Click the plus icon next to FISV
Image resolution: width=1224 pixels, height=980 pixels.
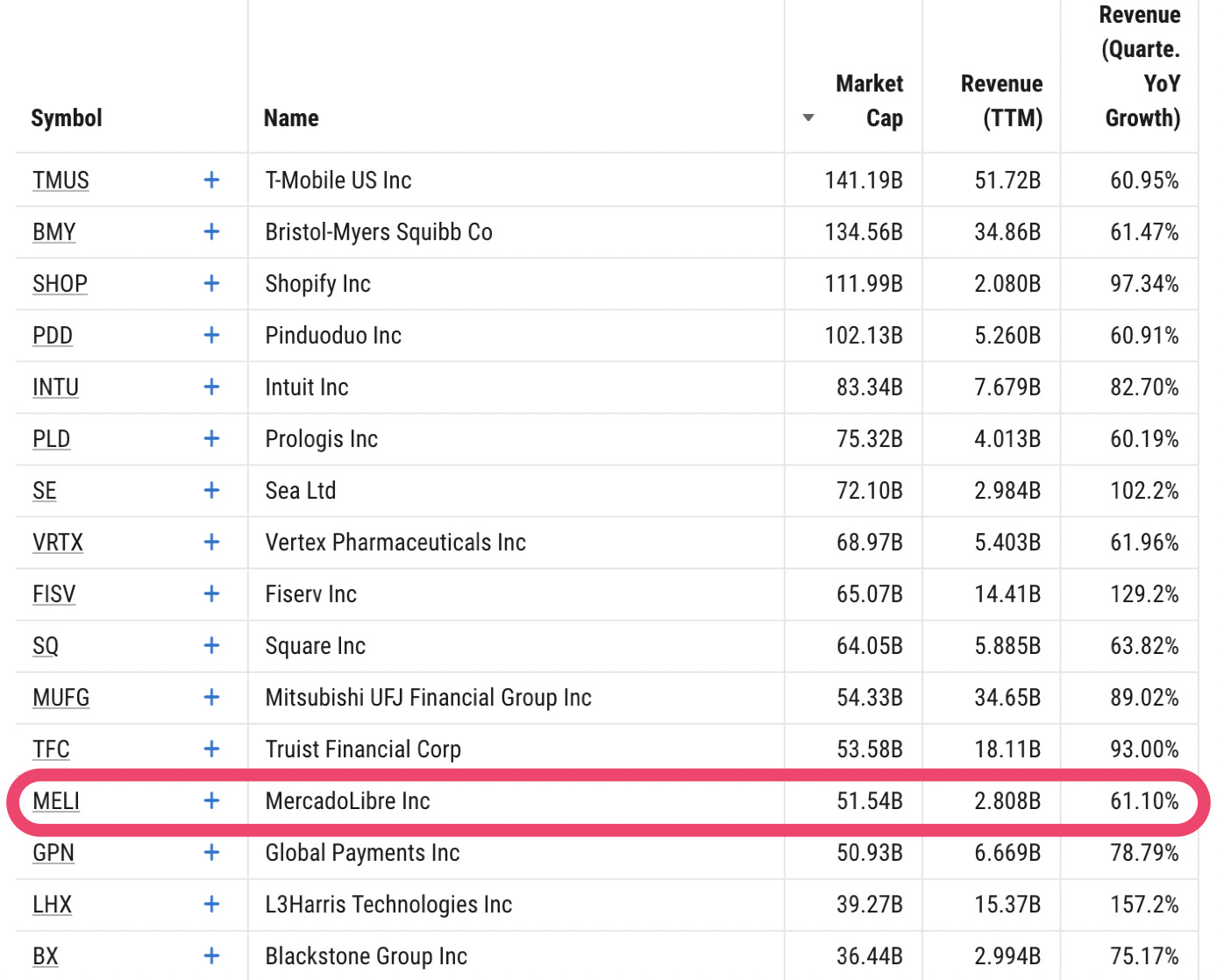[x=211, y=593]
